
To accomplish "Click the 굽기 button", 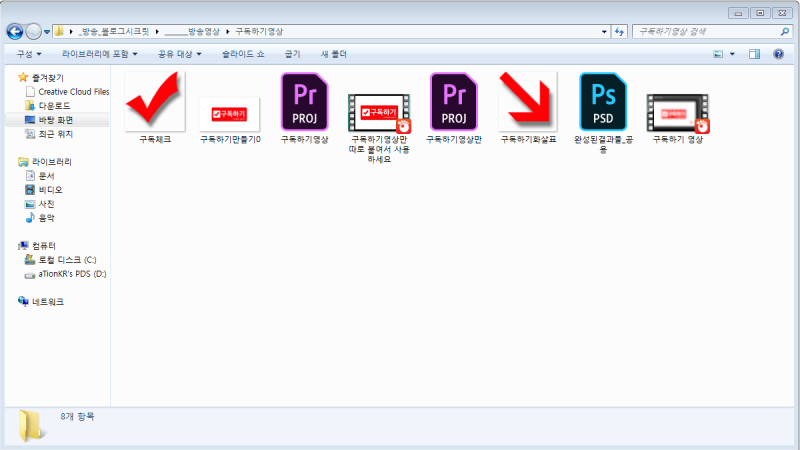I will (292, 54).
